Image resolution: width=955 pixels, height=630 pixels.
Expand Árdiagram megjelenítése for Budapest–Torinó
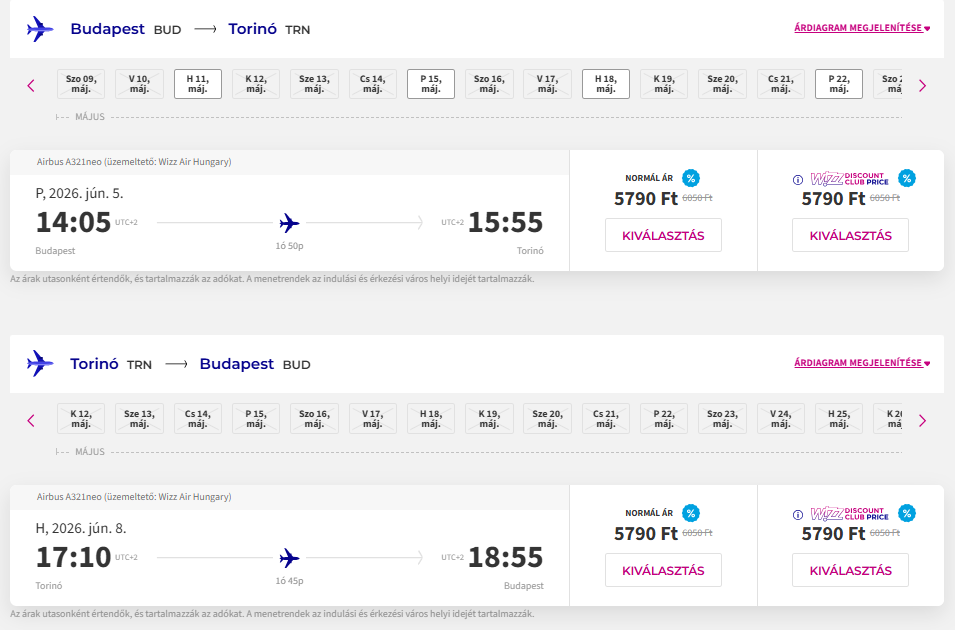[x=862, y=28]
